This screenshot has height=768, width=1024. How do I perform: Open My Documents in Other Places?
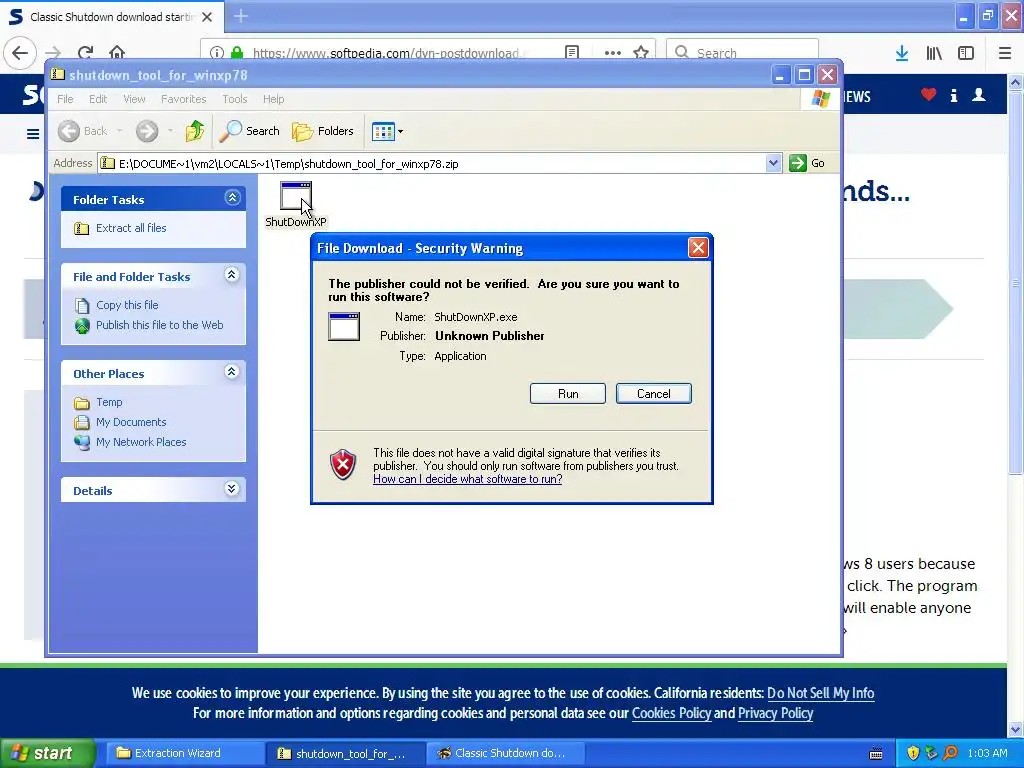click(131, 422)
